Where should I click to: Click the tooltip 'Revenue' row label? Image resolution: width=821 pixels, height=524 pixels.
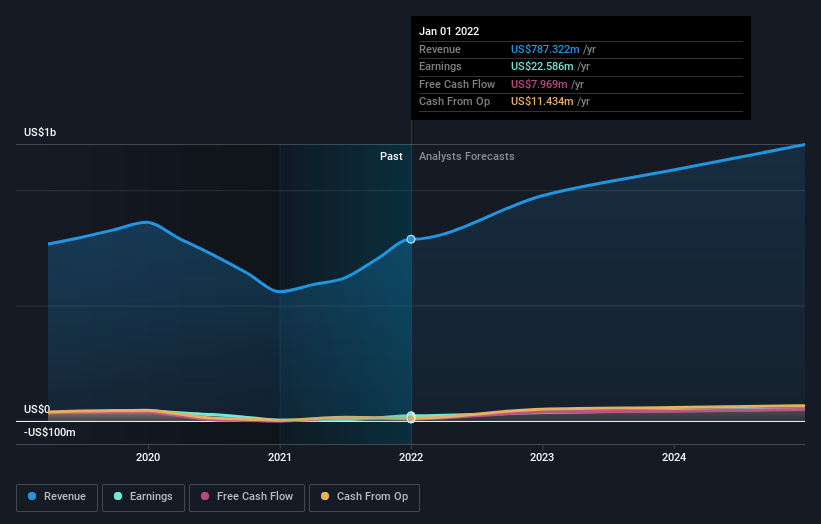tap(440, 49)
